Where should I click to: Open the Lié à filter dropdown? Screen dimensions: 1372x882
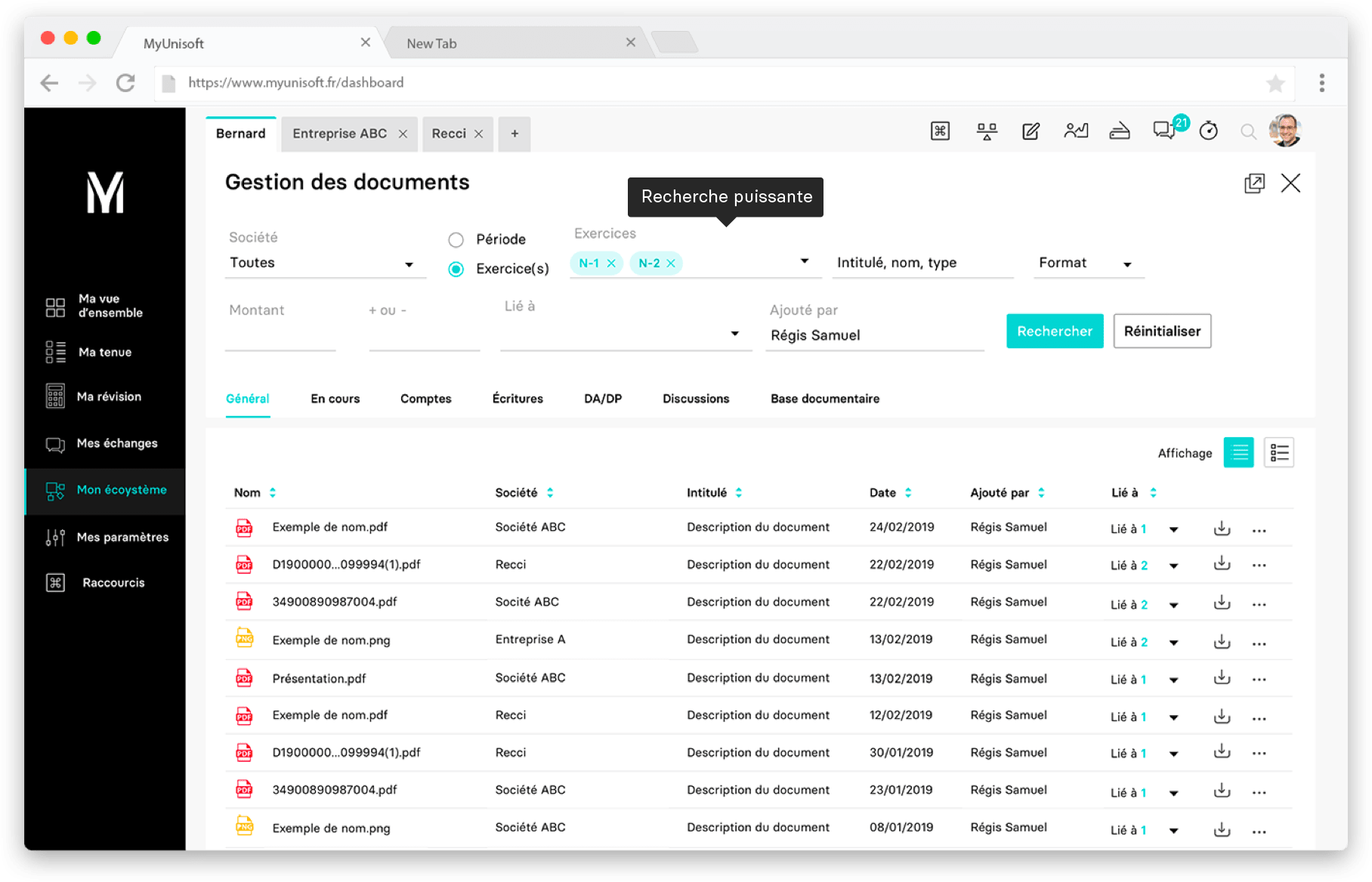pos(626,334)
